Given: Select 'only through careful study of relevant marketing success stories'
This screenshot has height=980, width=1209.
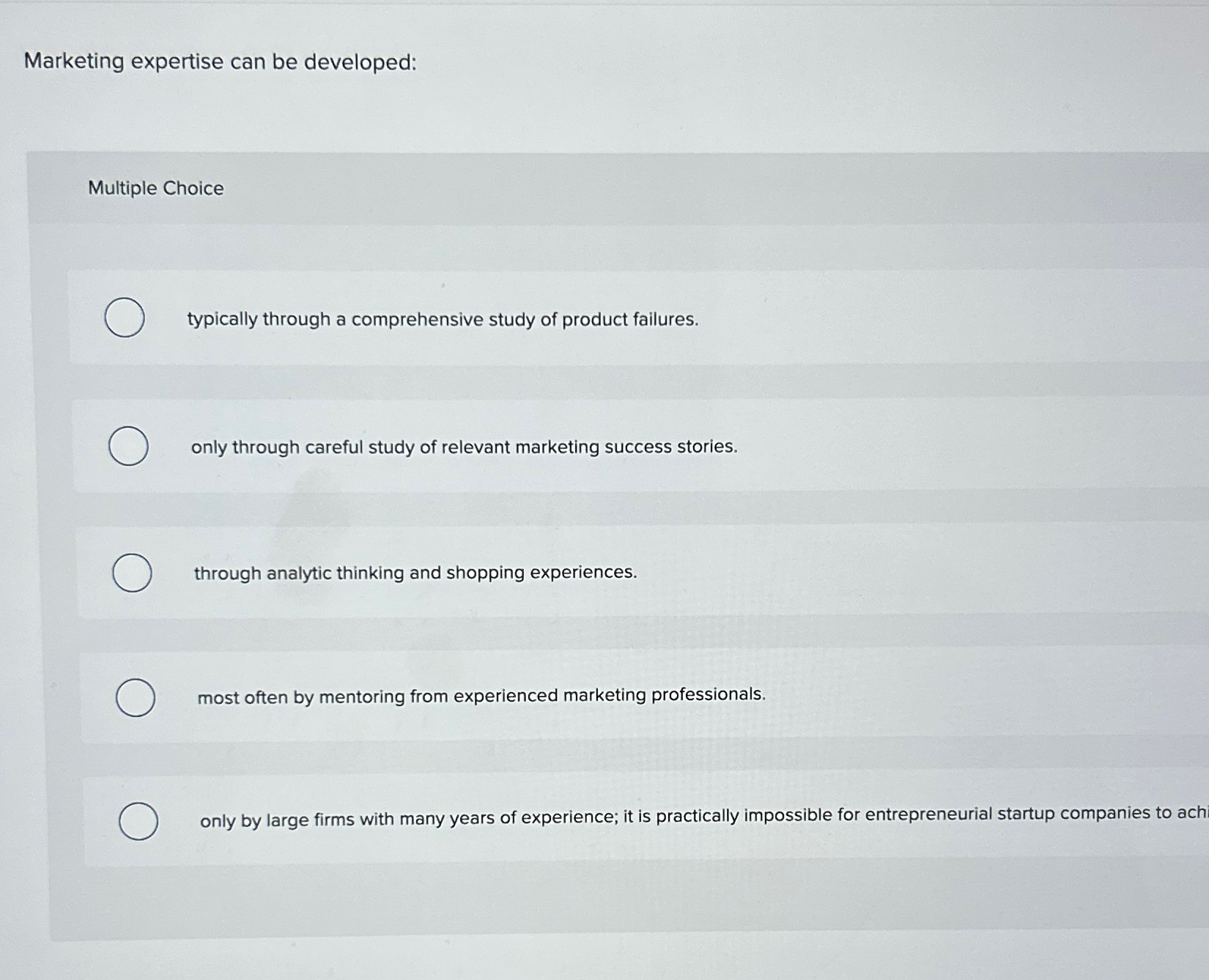Looking at the screenshot, I should pos(128,445).
